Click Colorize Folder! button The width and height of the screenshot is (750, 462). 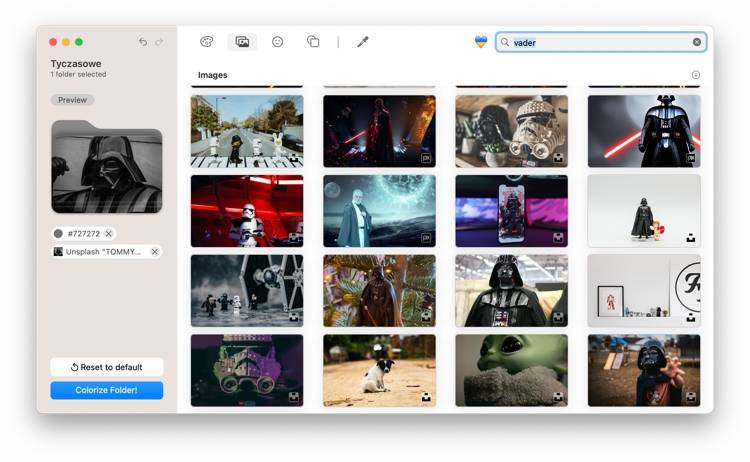[x=107, y=390]
